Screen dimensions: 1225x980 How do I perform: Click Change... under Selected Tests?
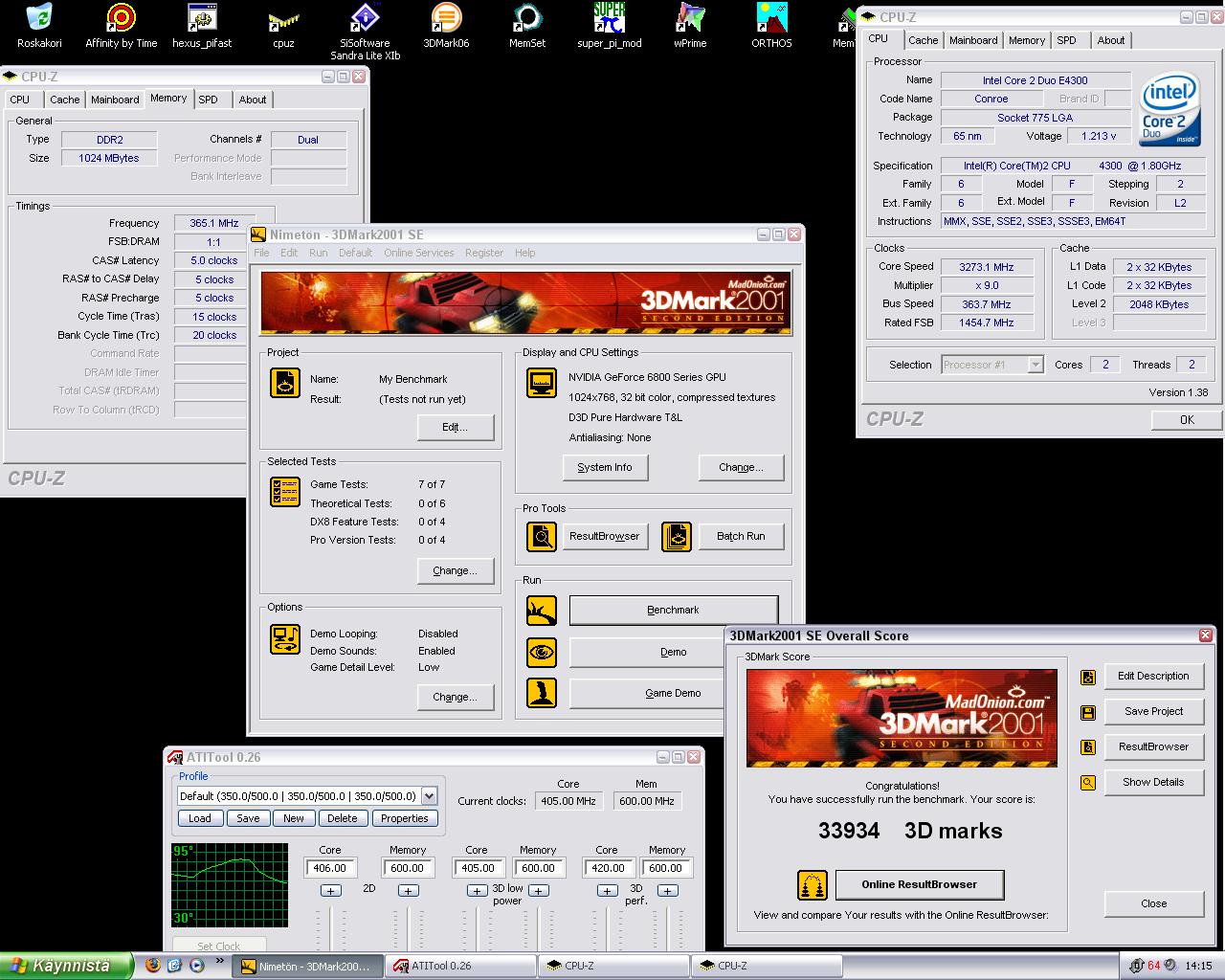[456, 570]
